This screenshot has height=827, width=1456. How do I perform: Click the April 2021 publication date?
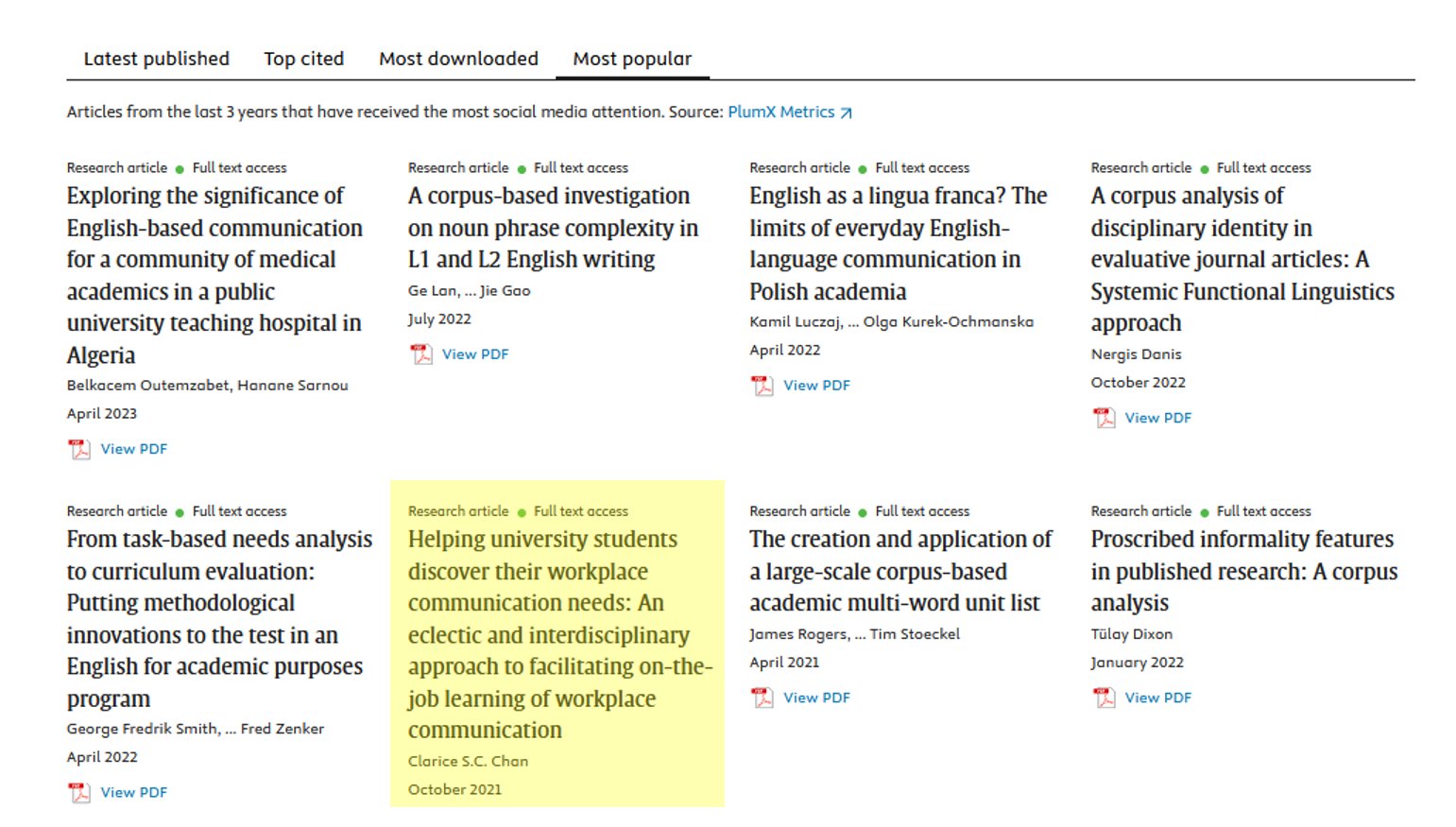[x=784, y=663]
